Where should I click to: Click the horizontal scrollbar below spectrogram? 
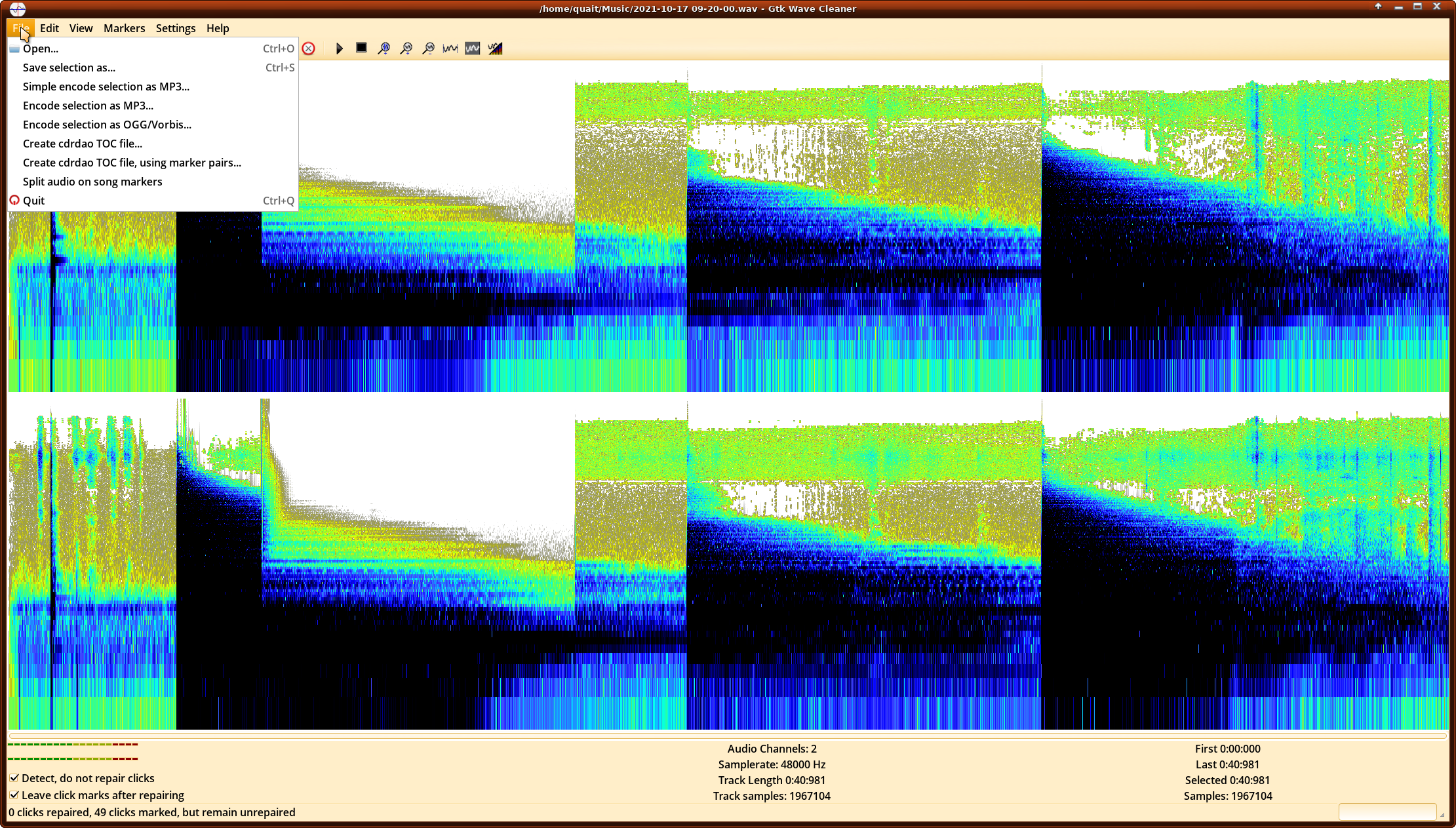[x=728, y=736]
